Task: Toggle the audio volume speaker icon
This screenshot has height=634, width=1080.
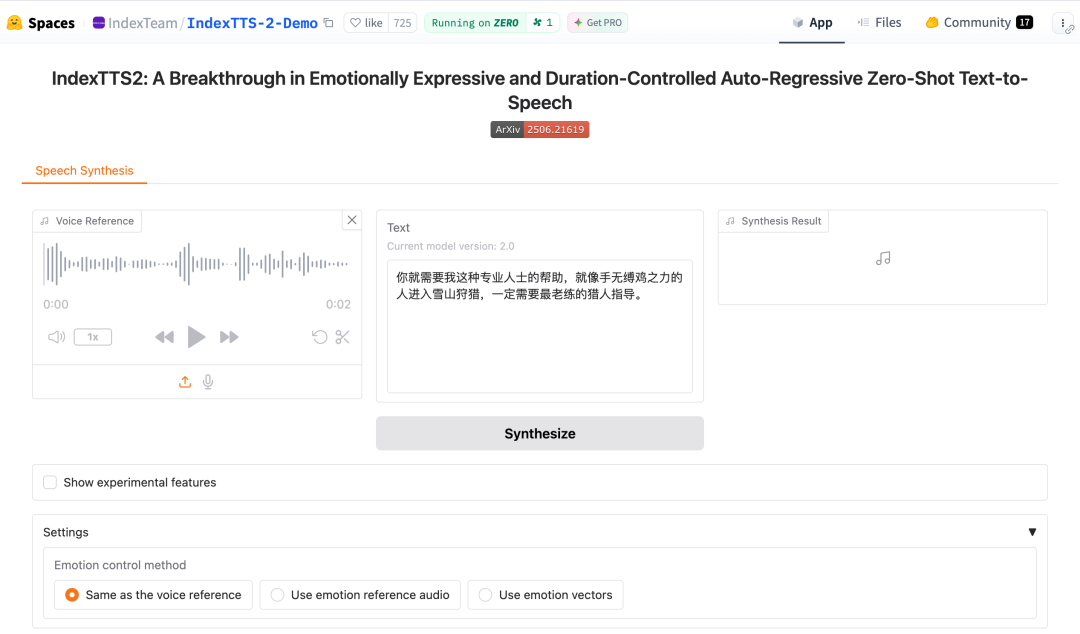Action: coord(56,337)
